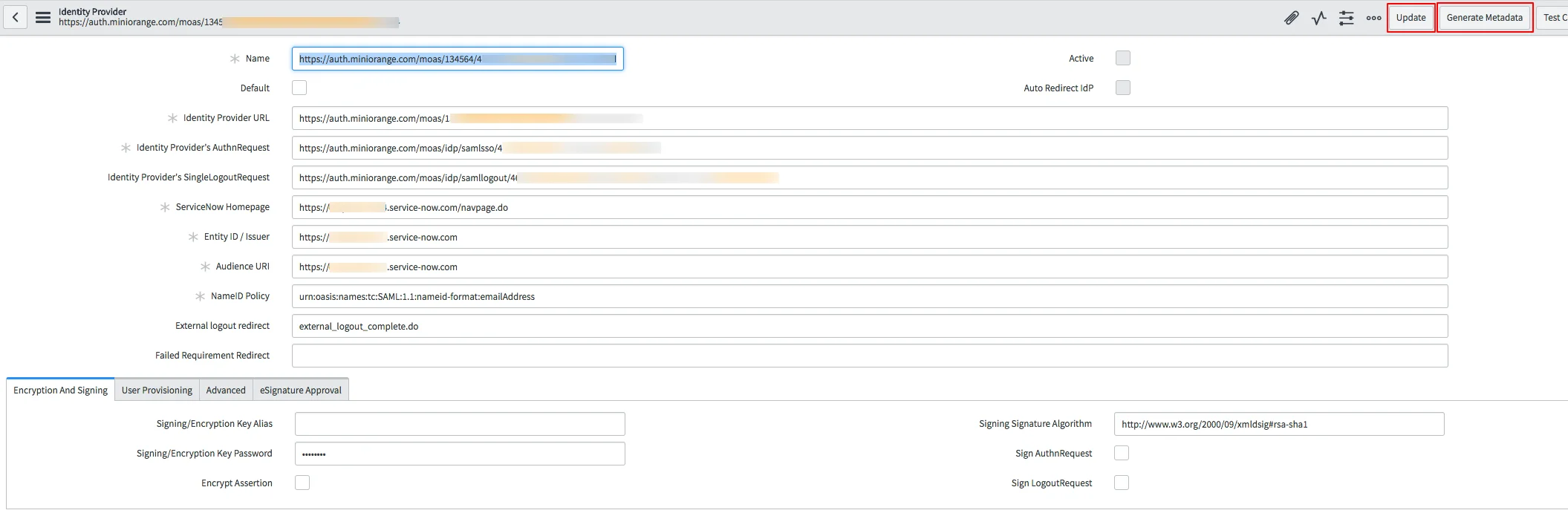Click the Signing Signature Algorithm label
1568x513 pixels.
(1035, 423)
